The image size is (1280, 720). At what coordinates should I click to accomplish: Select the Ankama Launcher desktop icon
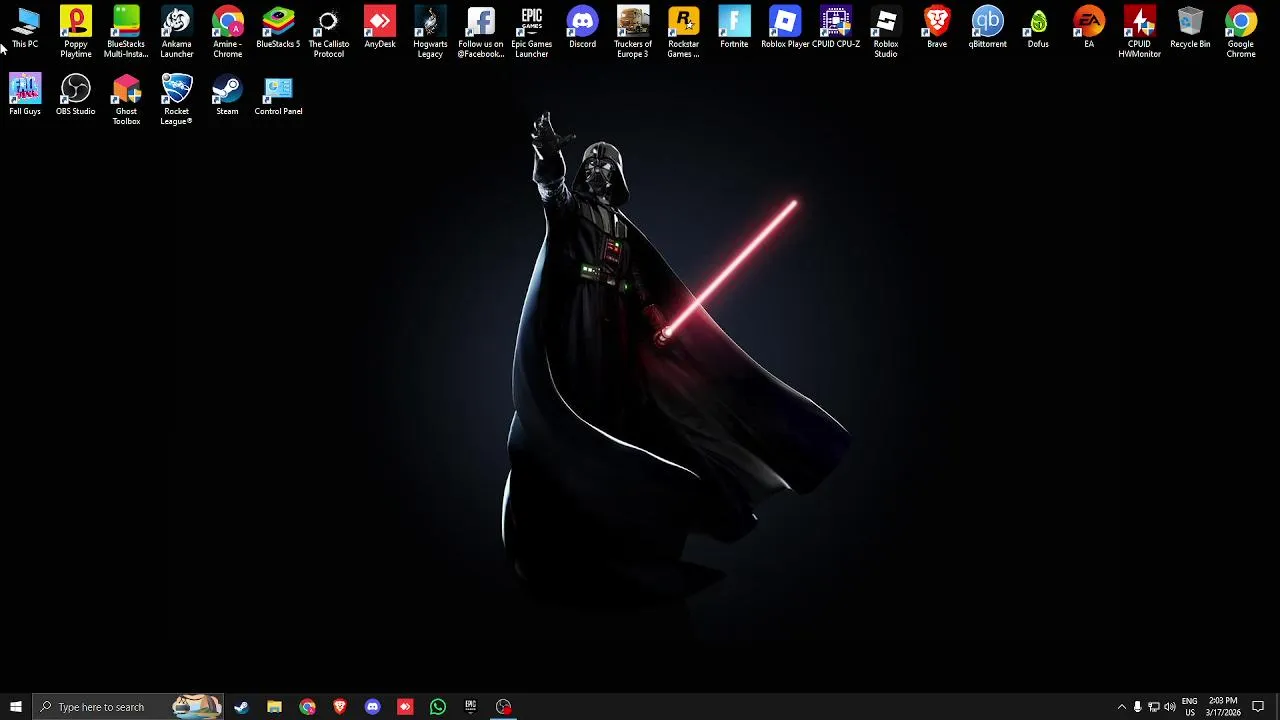point(177,32)
